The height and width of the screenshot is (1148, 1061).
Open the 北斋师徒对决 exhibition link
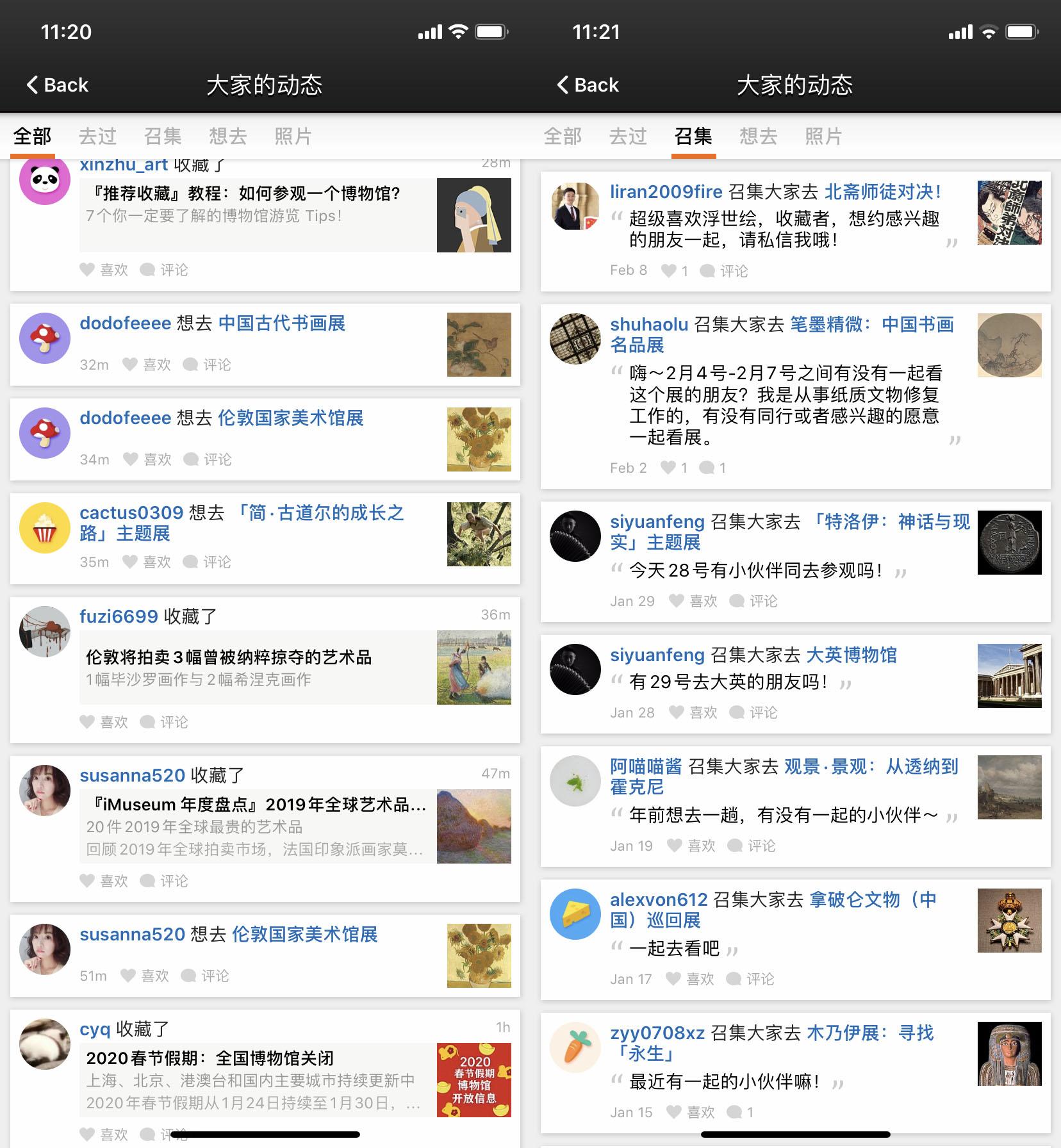883,192
